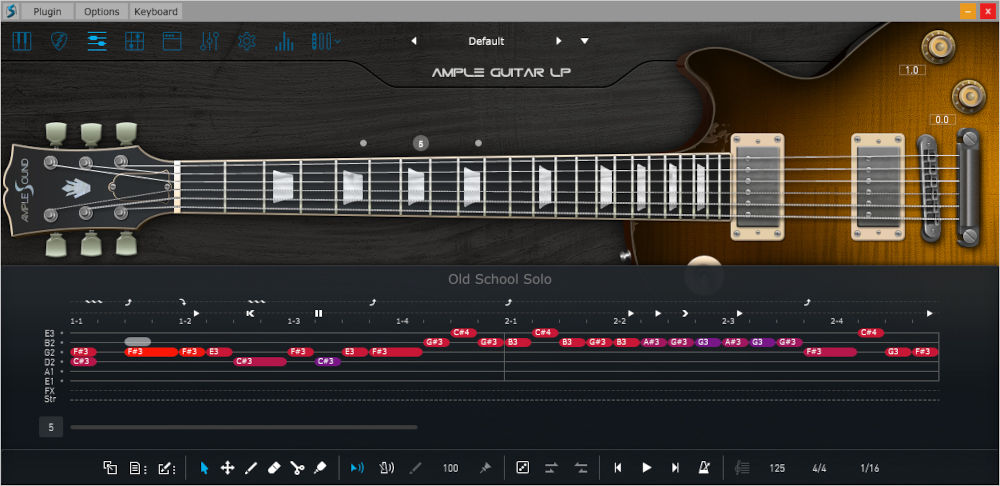Select the Default preset name
This screenshot has height=486, width=1000.
point(486,41)
